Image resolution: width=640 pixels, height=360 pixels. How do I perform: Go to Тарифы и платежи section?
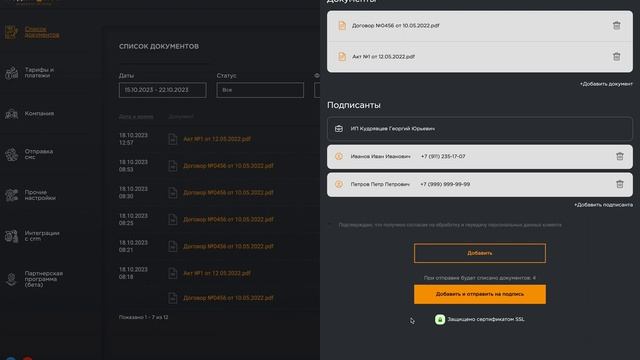coord(39,73)
